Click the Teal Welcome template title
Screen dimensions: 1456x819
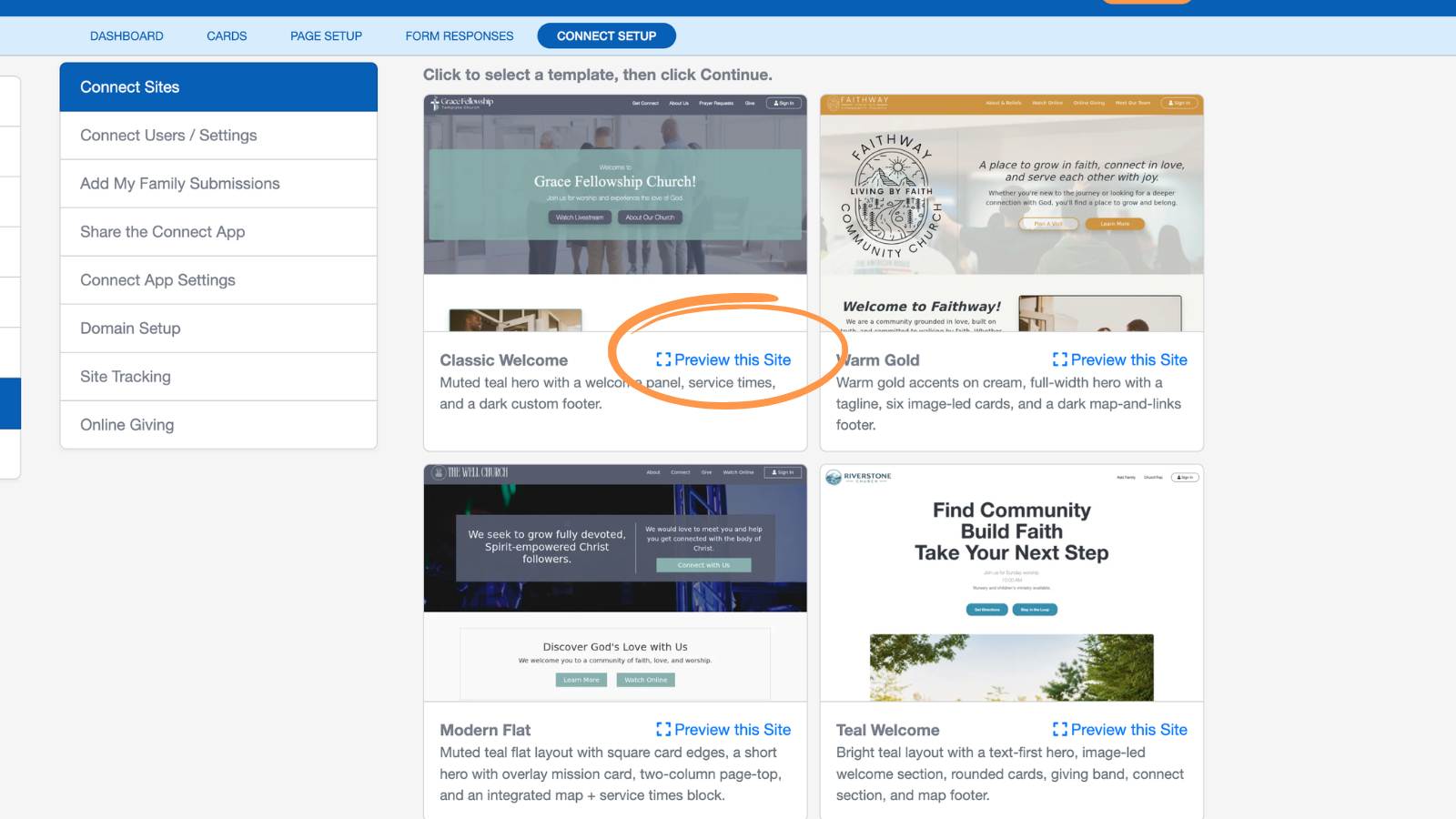(x=888, y=730)
